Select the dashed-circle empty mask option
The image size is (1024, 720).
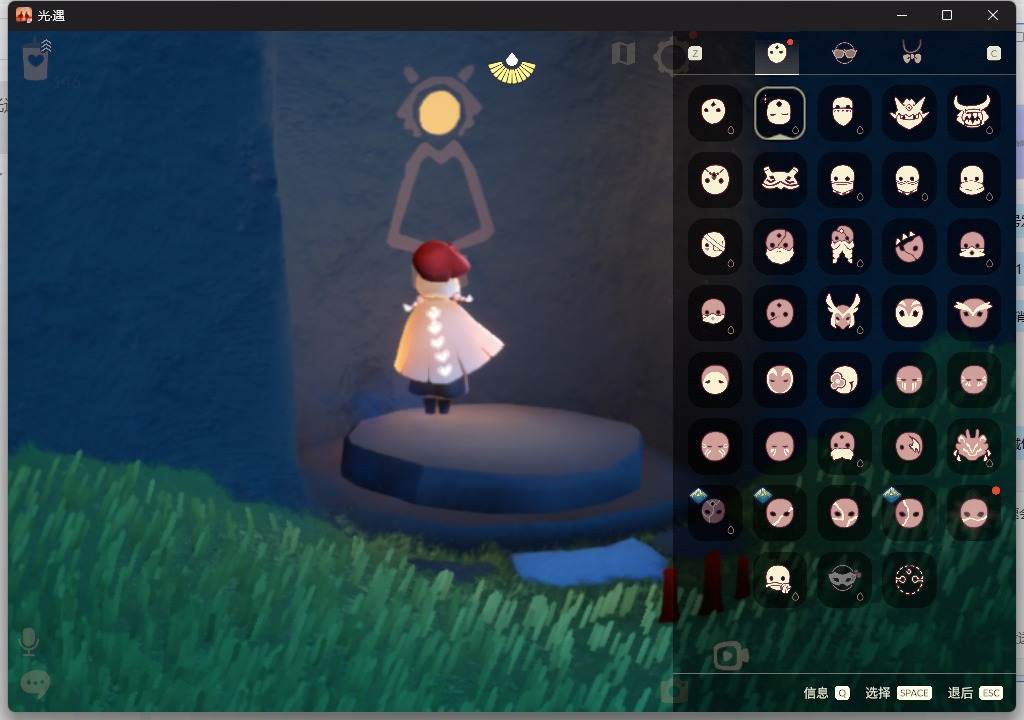[x=908, y=579]
